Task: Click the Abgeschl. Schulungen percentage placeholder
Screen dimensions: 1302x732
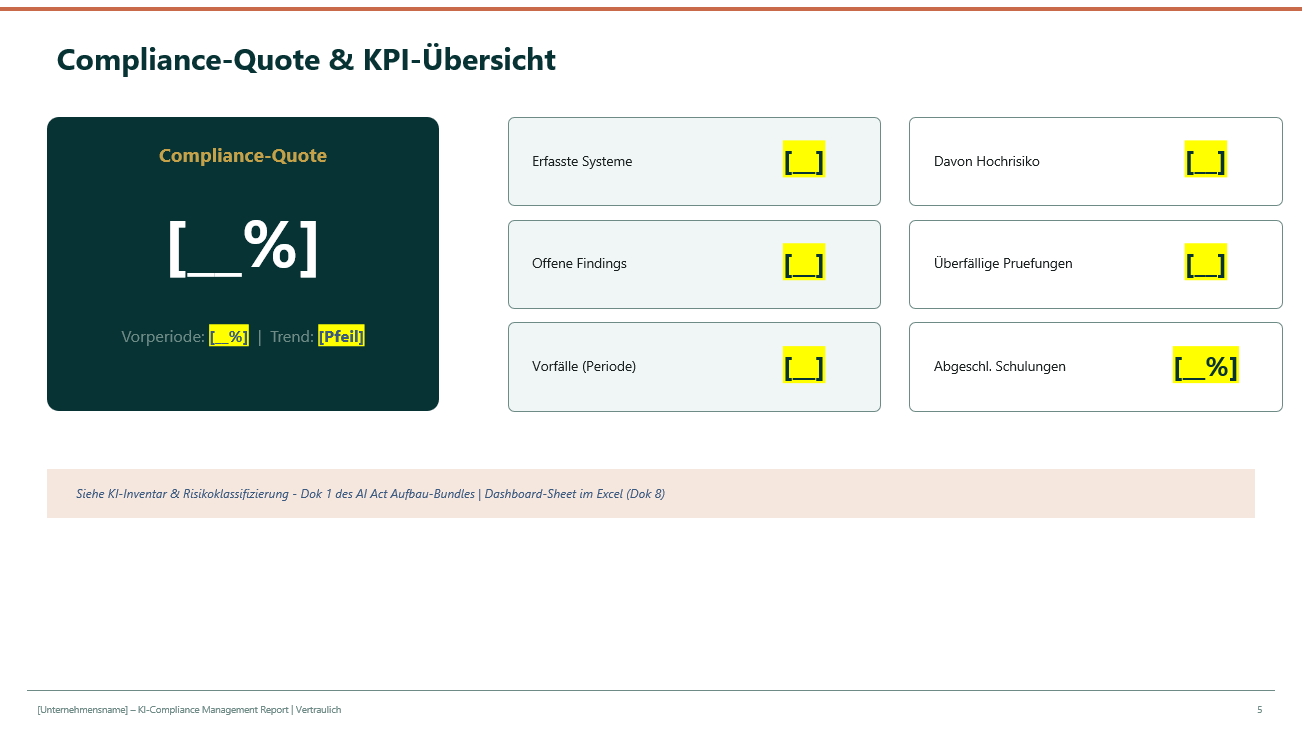Action: pos(1205,366)
